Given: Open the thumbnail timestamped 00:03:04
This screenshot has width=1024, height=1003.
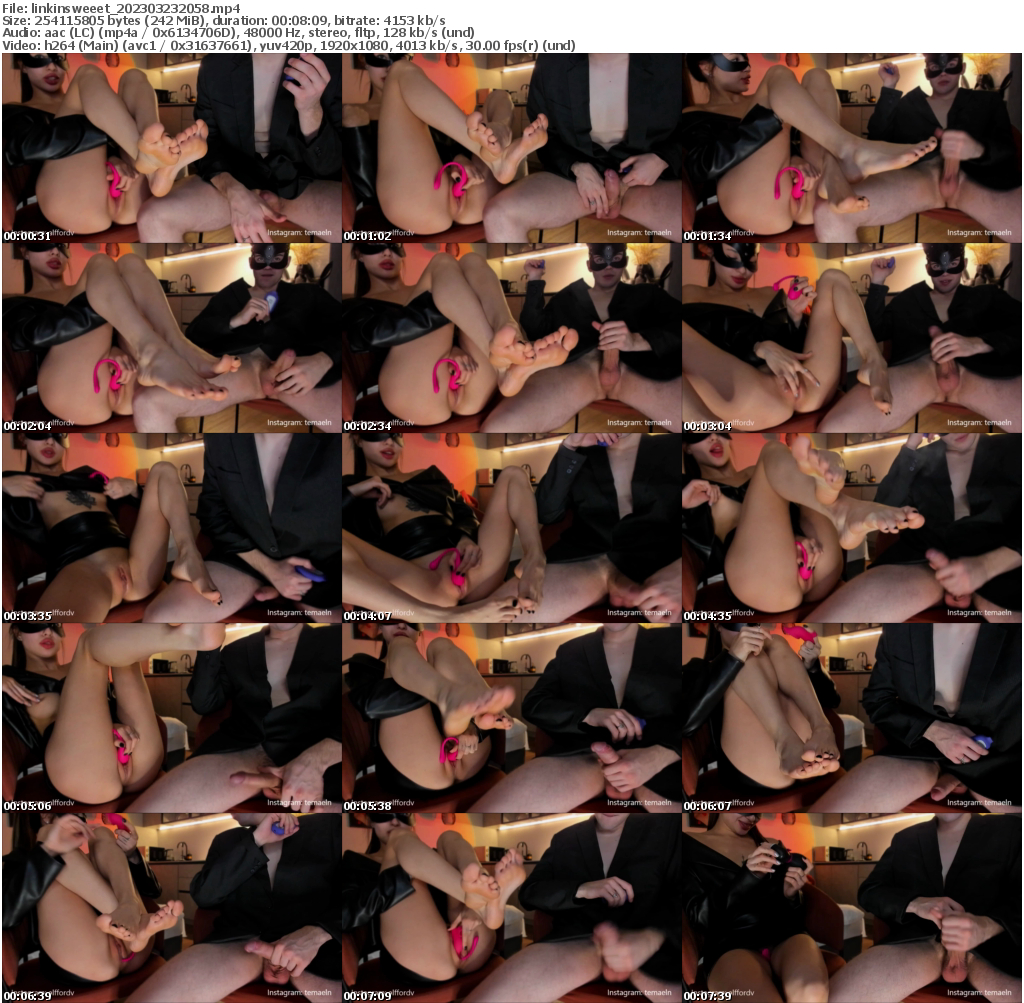Looking at the screenshot, I should click(x=853, y=340).
